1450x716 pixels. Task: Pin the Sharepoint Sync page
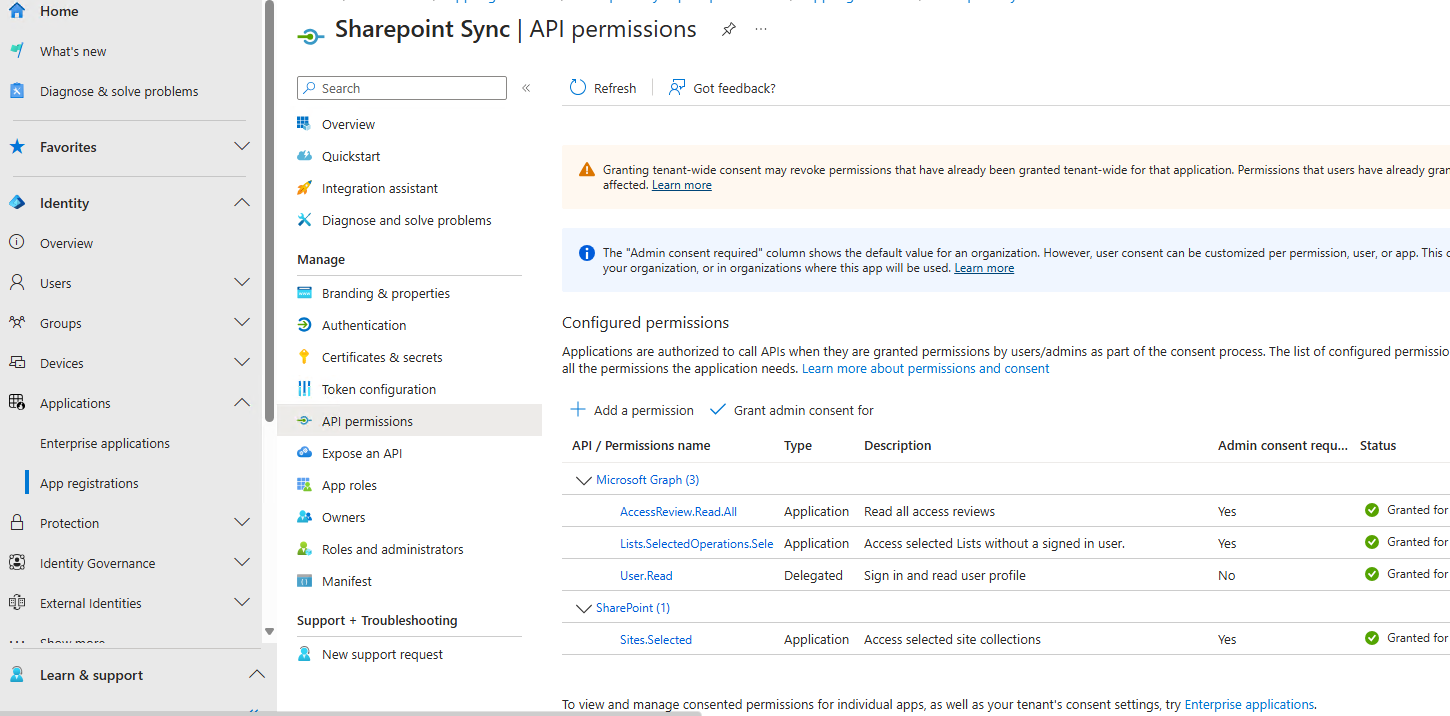[x=729, y=30]
